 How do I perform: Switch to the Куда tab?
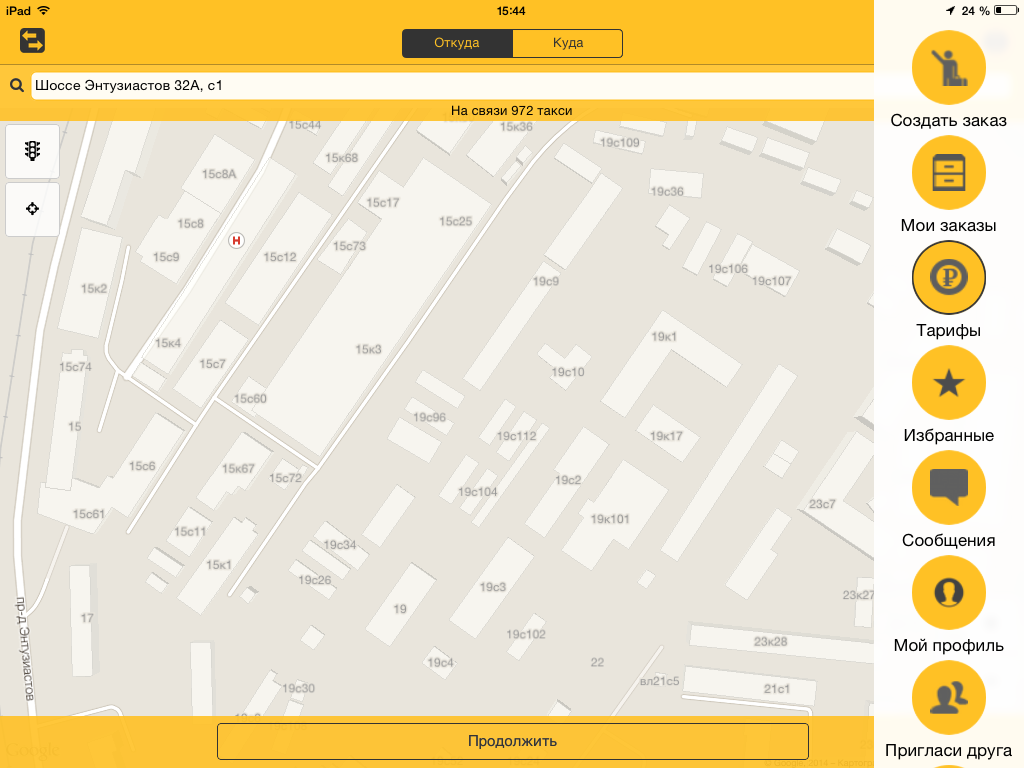568,43
